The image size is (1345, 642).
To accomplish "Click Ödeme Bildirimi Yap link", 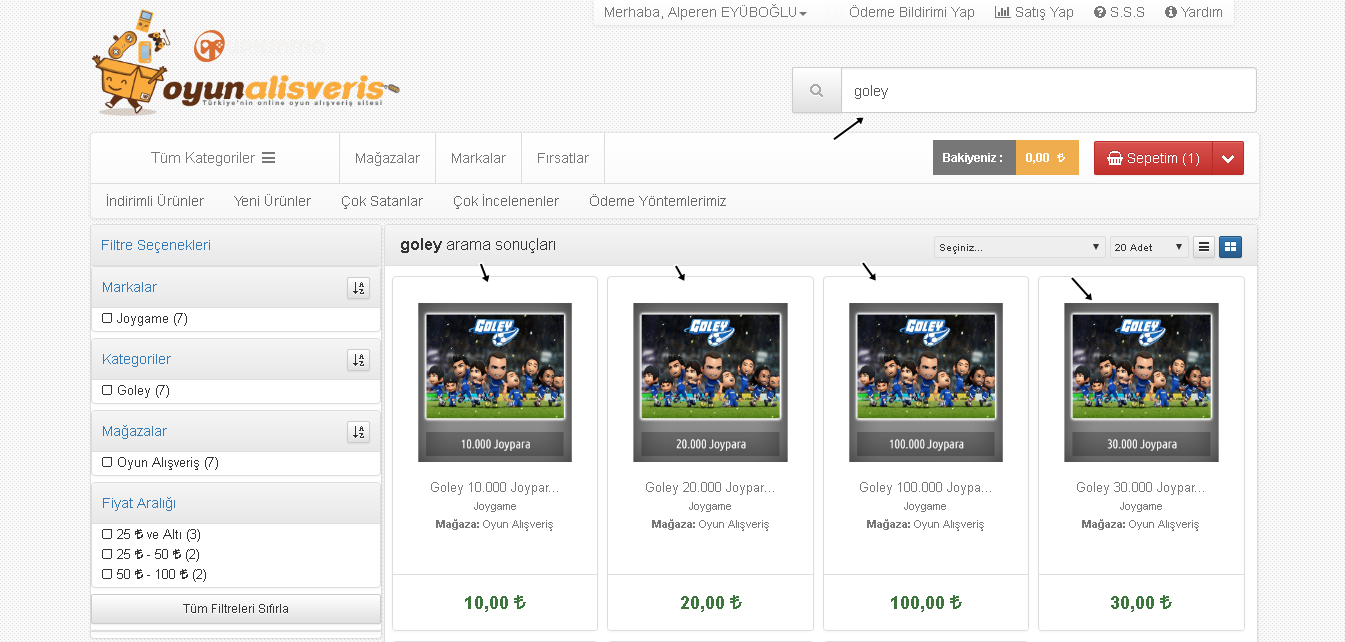I will 912,12.
